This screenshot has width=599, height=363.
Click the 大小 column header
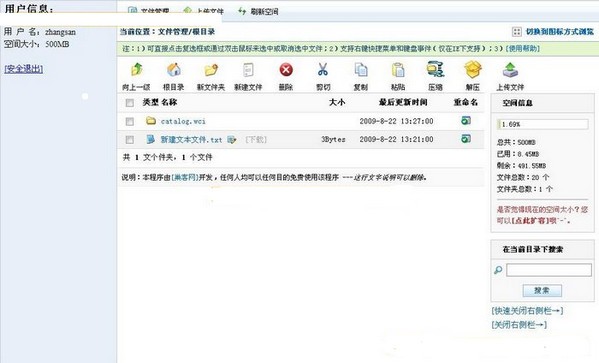click(x=337, y=102)
